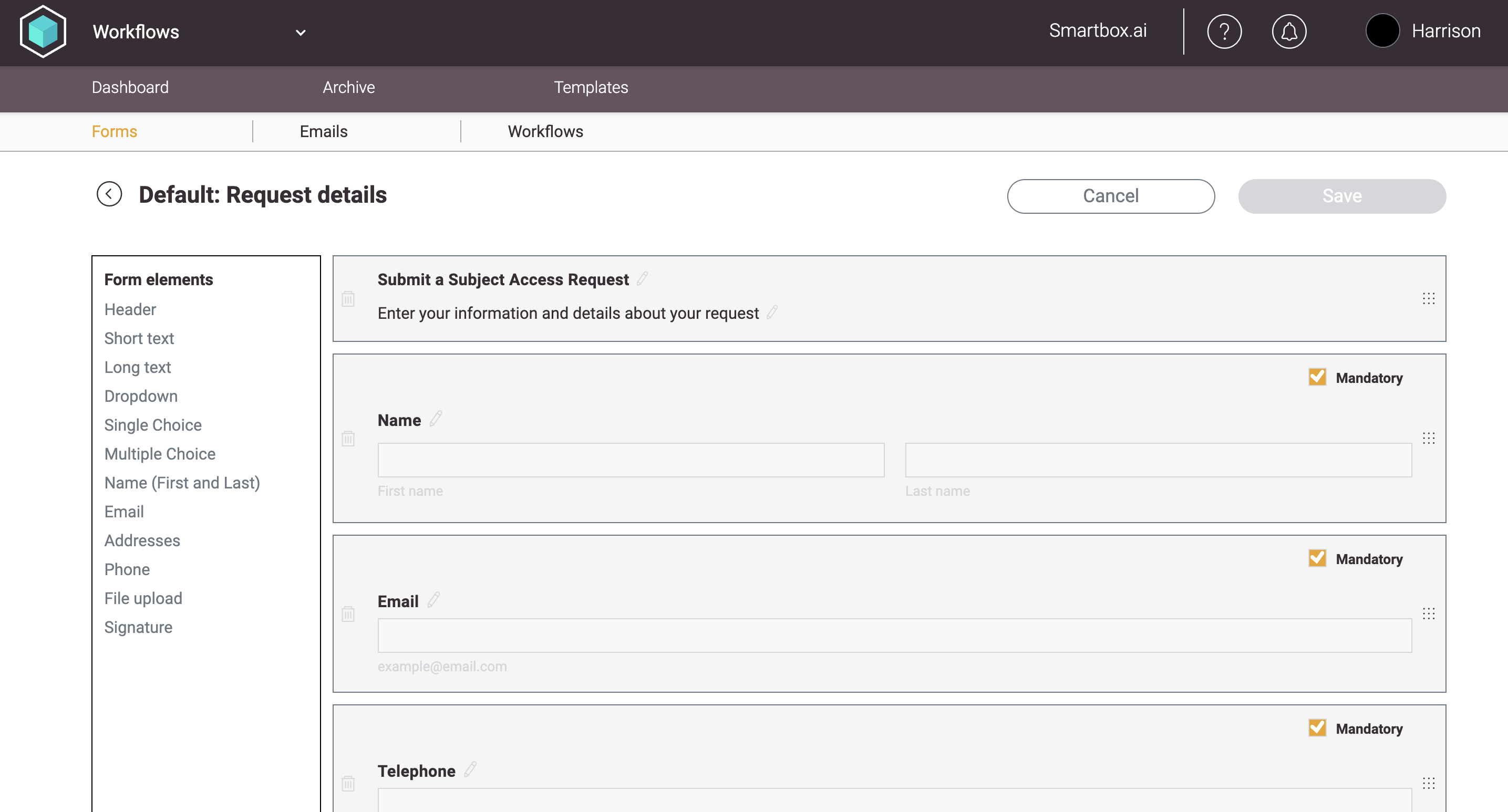Click the pencil icon next to Telephone
Screen dimensions: 1508x812
coord(470,769)
